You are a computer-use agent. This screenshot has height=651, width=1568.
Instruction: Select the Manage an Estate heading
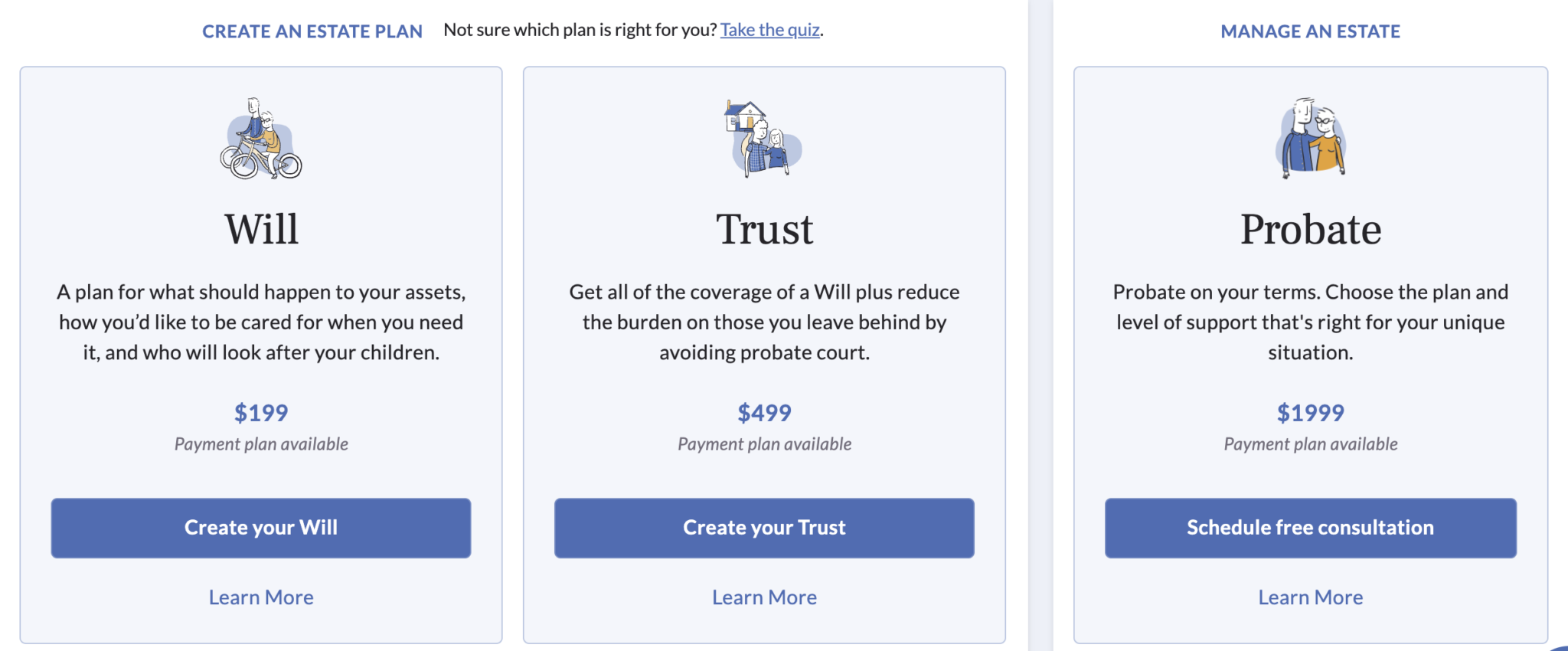pyautogui.click(x=1310, y=31)
